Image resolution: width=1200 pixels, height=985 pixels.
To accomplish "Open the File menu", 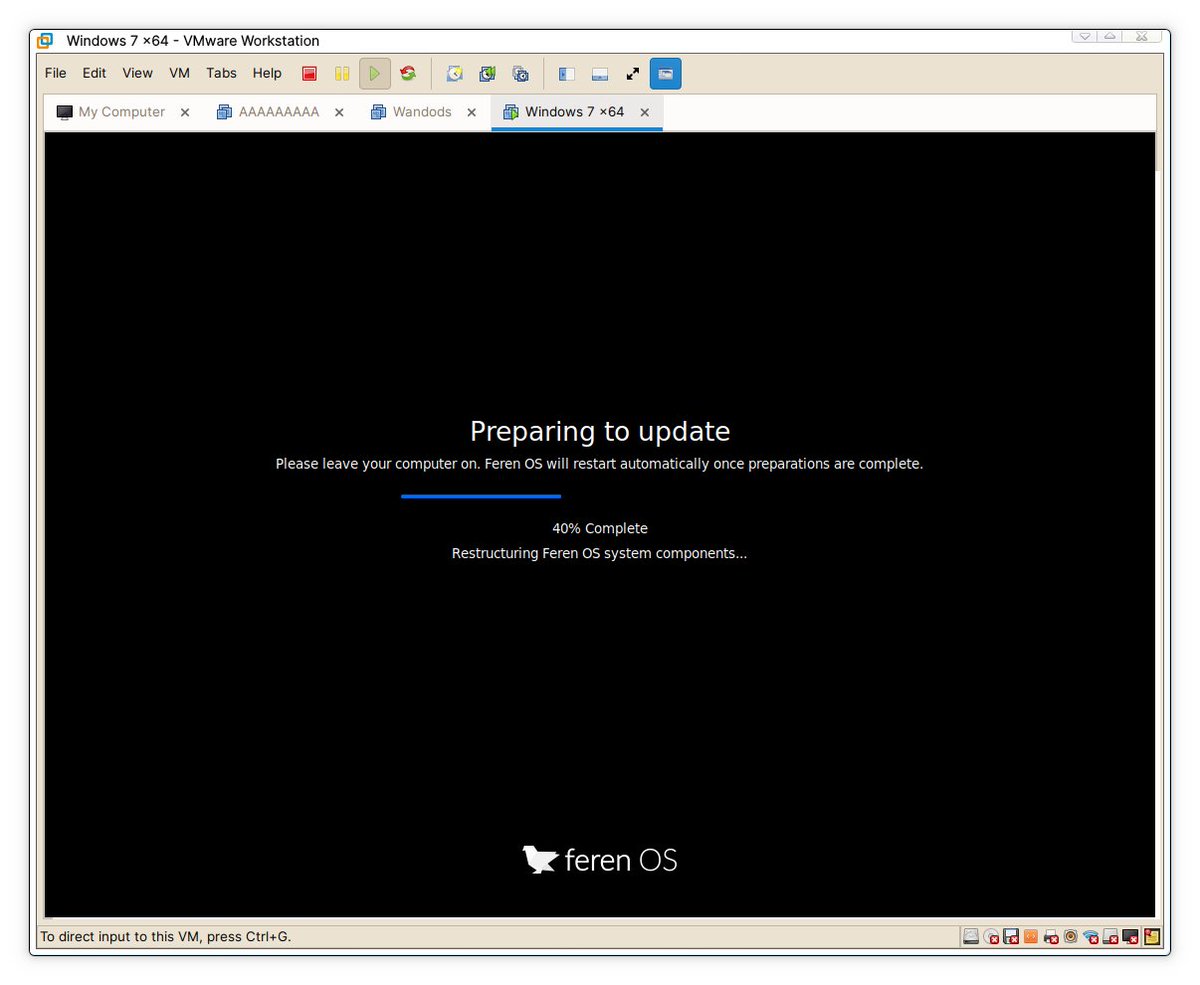I will [x=56, y=73].
